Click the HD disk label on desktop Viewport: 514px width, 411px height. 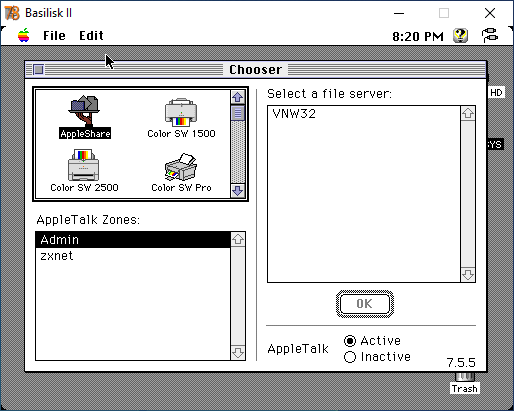(496, 92)
